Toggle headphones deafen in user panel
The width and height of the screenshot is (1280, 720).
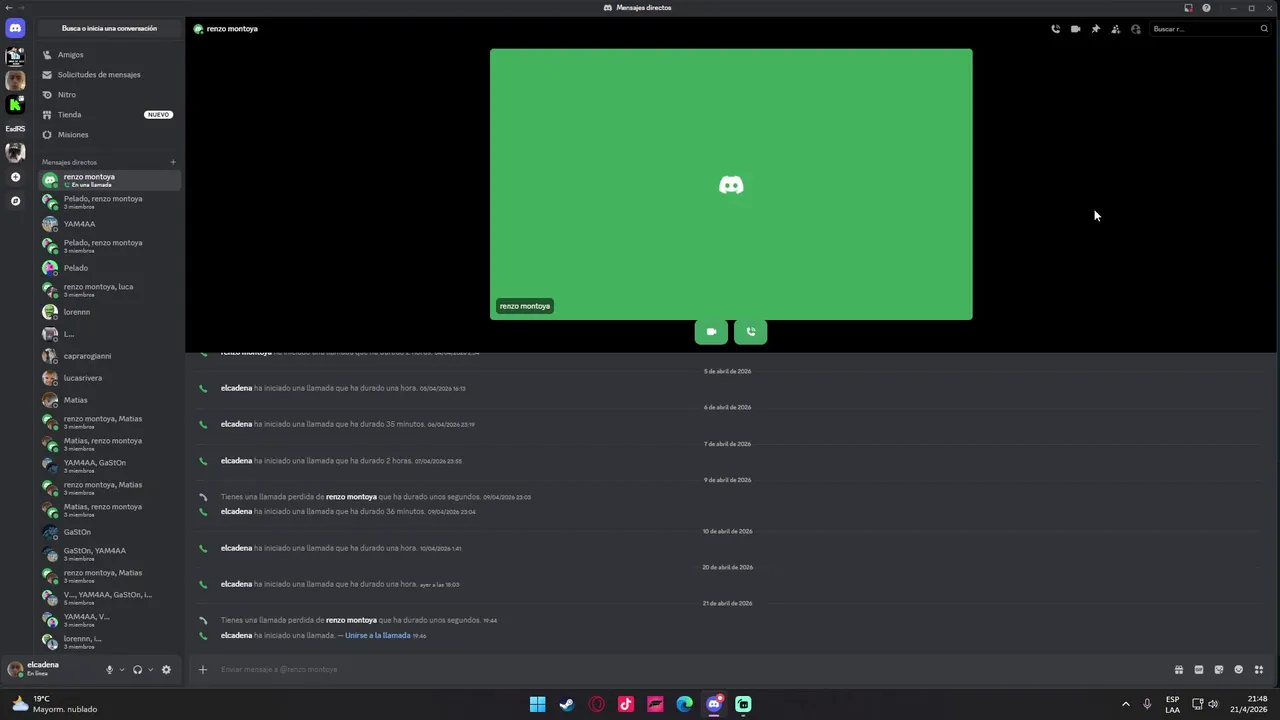[x=137, y=670]
